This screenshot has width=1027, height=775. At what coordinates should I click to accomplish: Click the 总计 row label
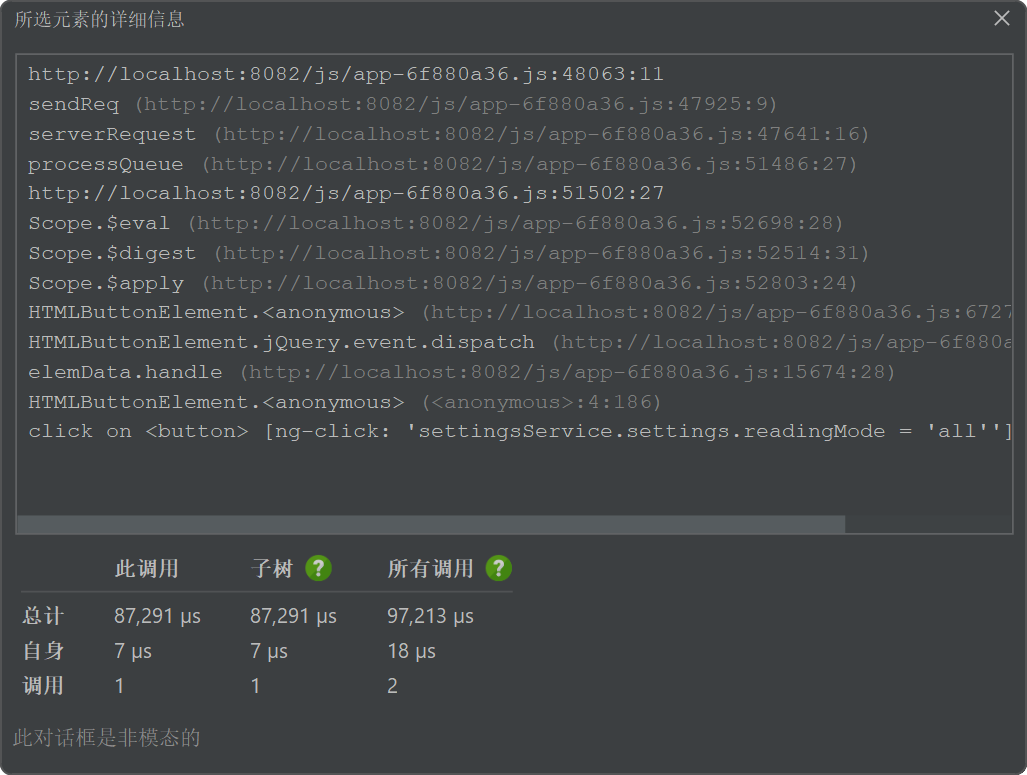coord(43,616)
